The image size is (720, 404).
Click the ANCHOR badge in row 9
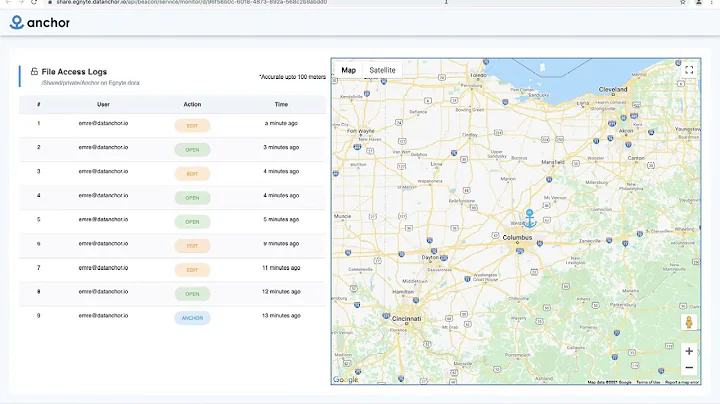pos(192,318)
